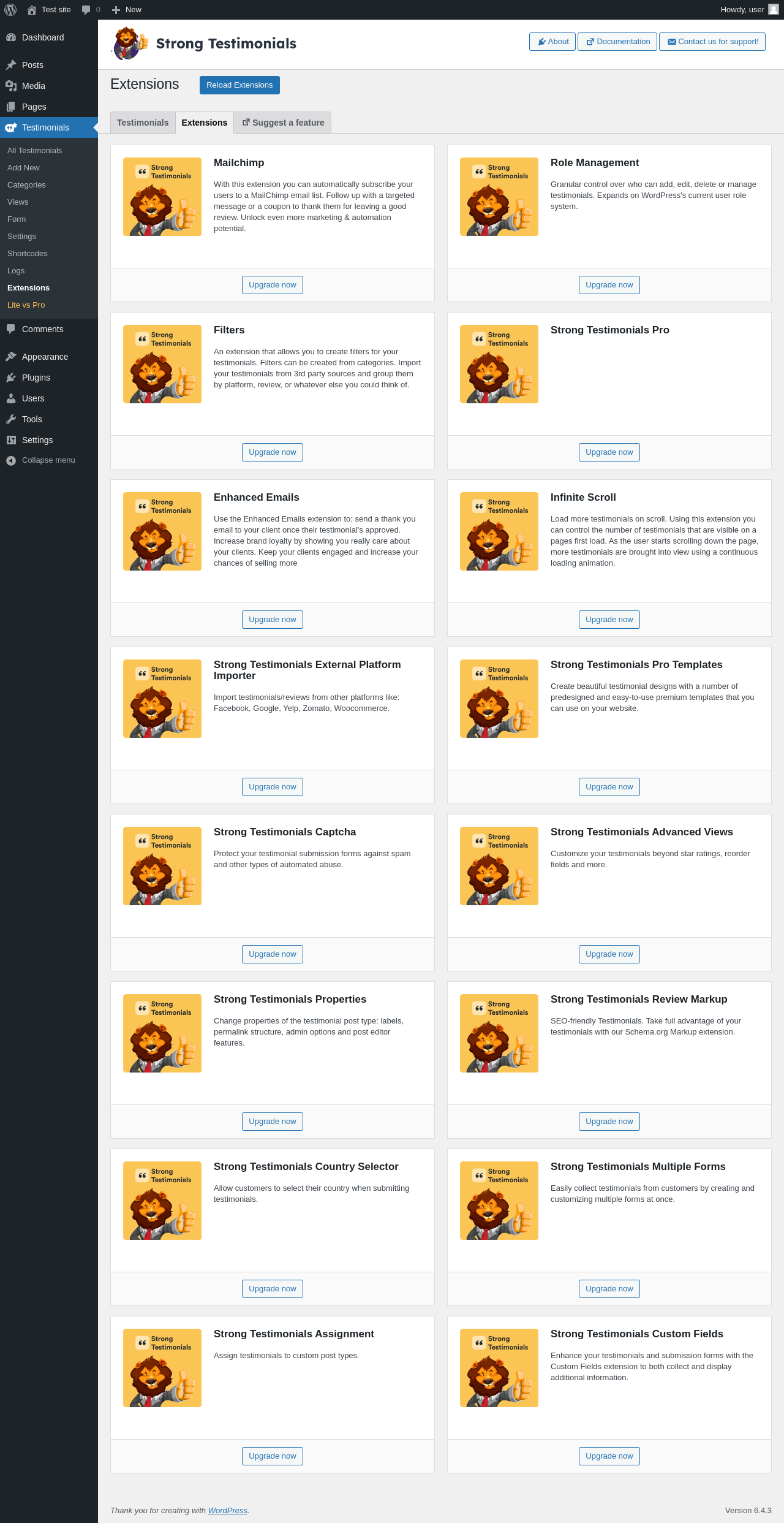The image size is (784, 1523).
Task: Click the Posts pushpin icon
Action: pyautogui.click(x=11, y=65)
